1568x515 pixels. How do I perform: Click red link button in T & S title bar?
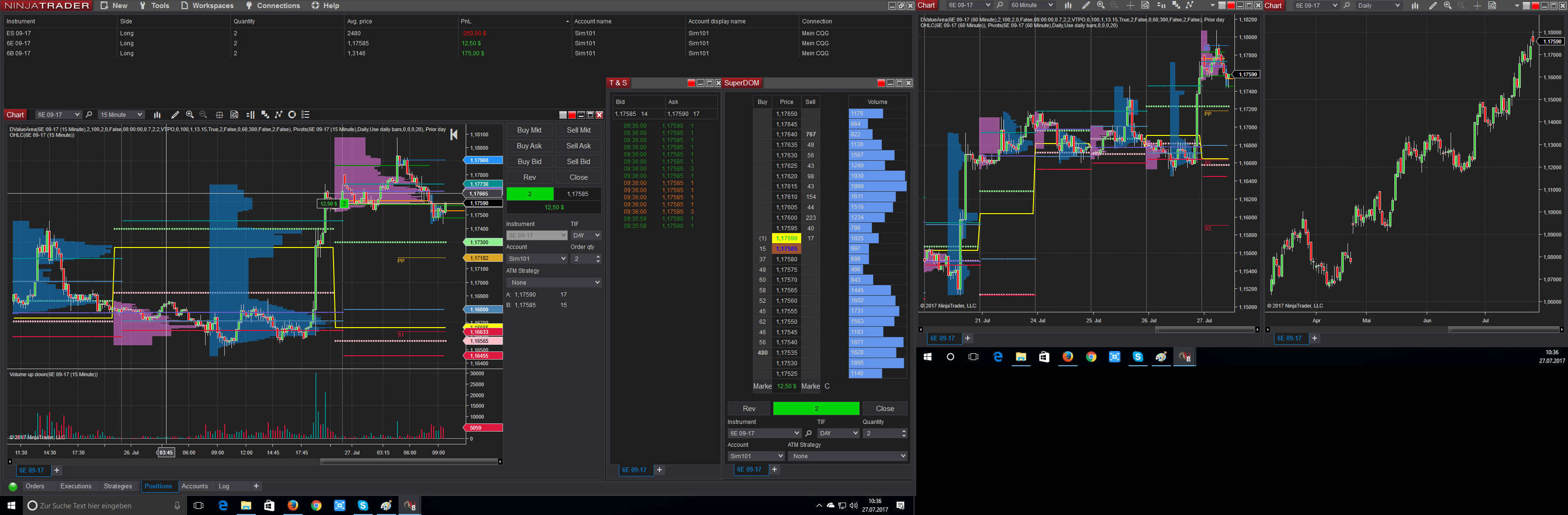(691, 83)
